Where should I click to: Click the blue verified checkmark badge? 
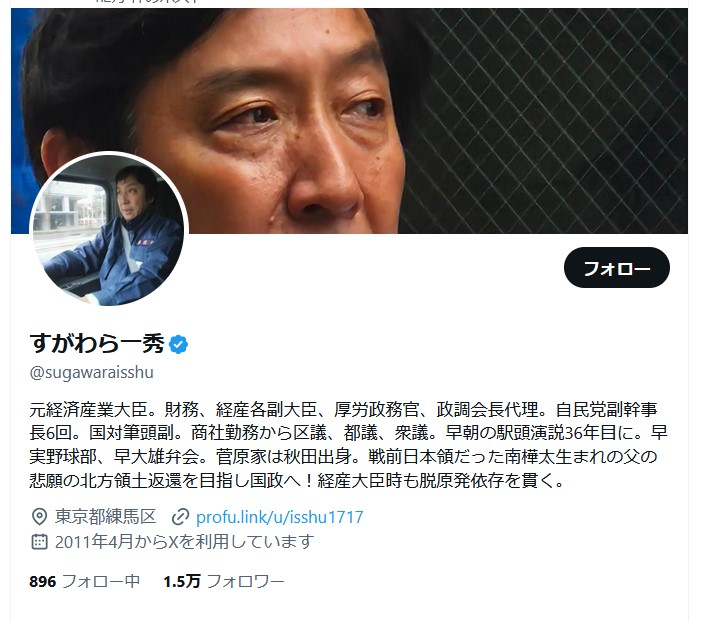pos(178,345)
